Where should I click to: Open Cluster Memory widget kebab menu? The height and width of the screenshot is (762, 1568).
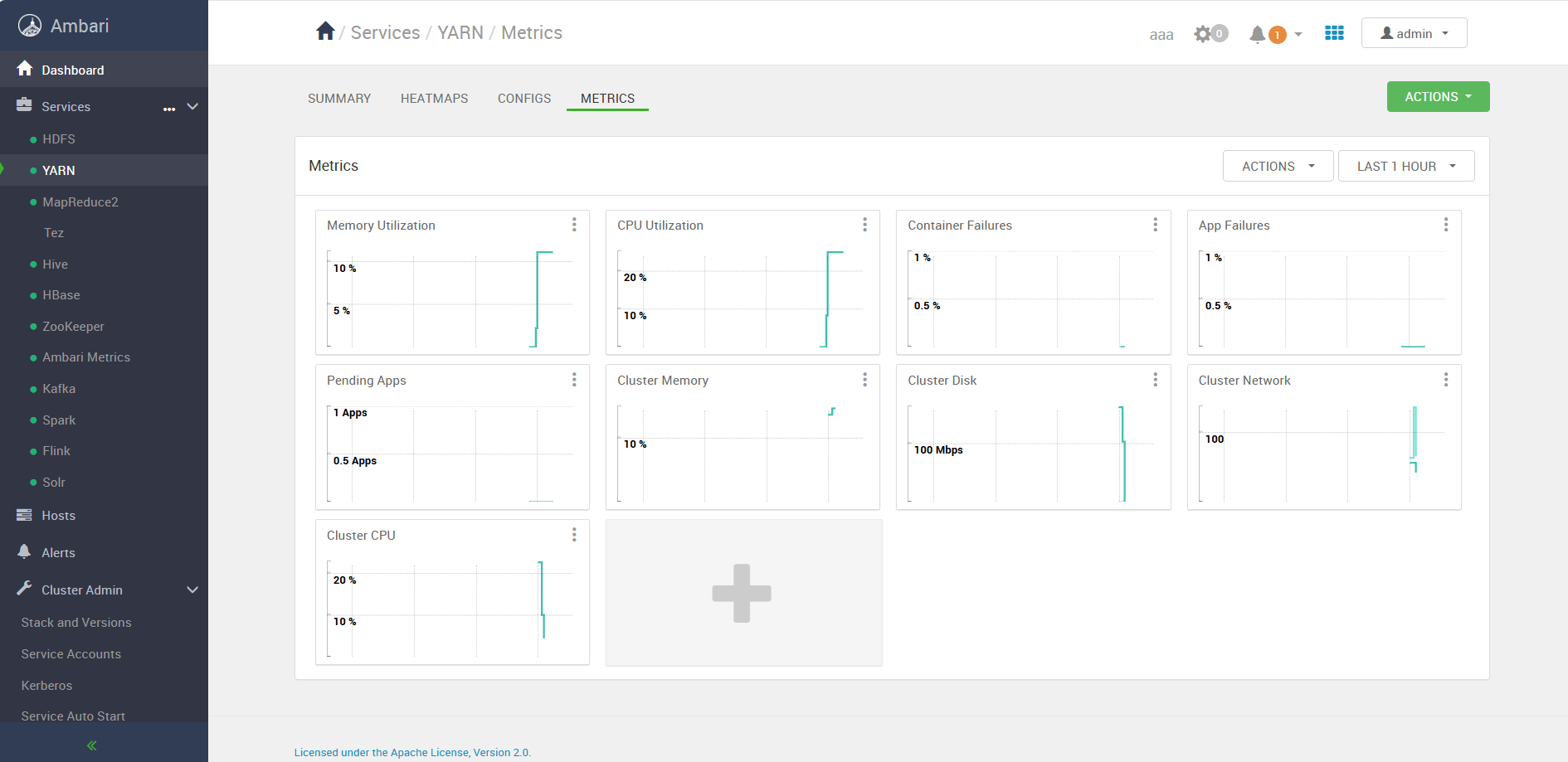click(x=864, y=380)
